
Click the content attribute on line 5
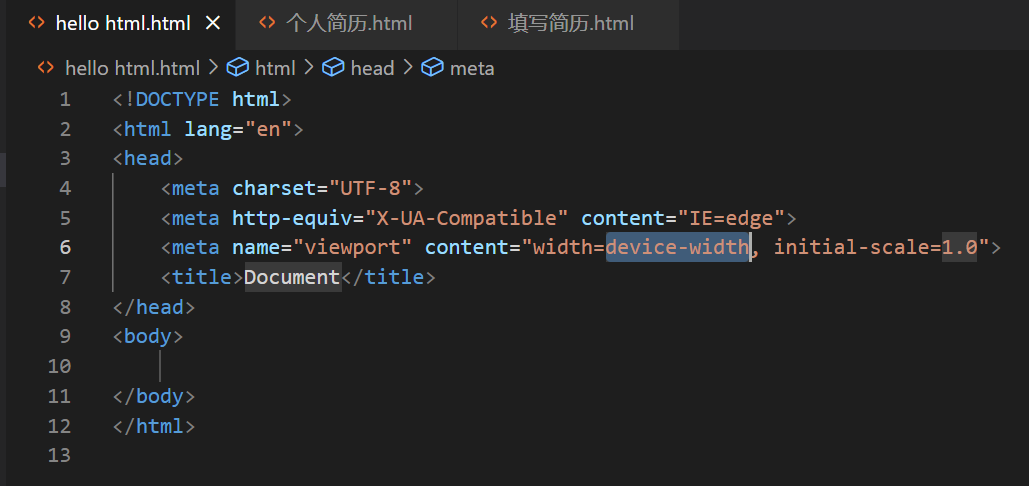(623, 218)
